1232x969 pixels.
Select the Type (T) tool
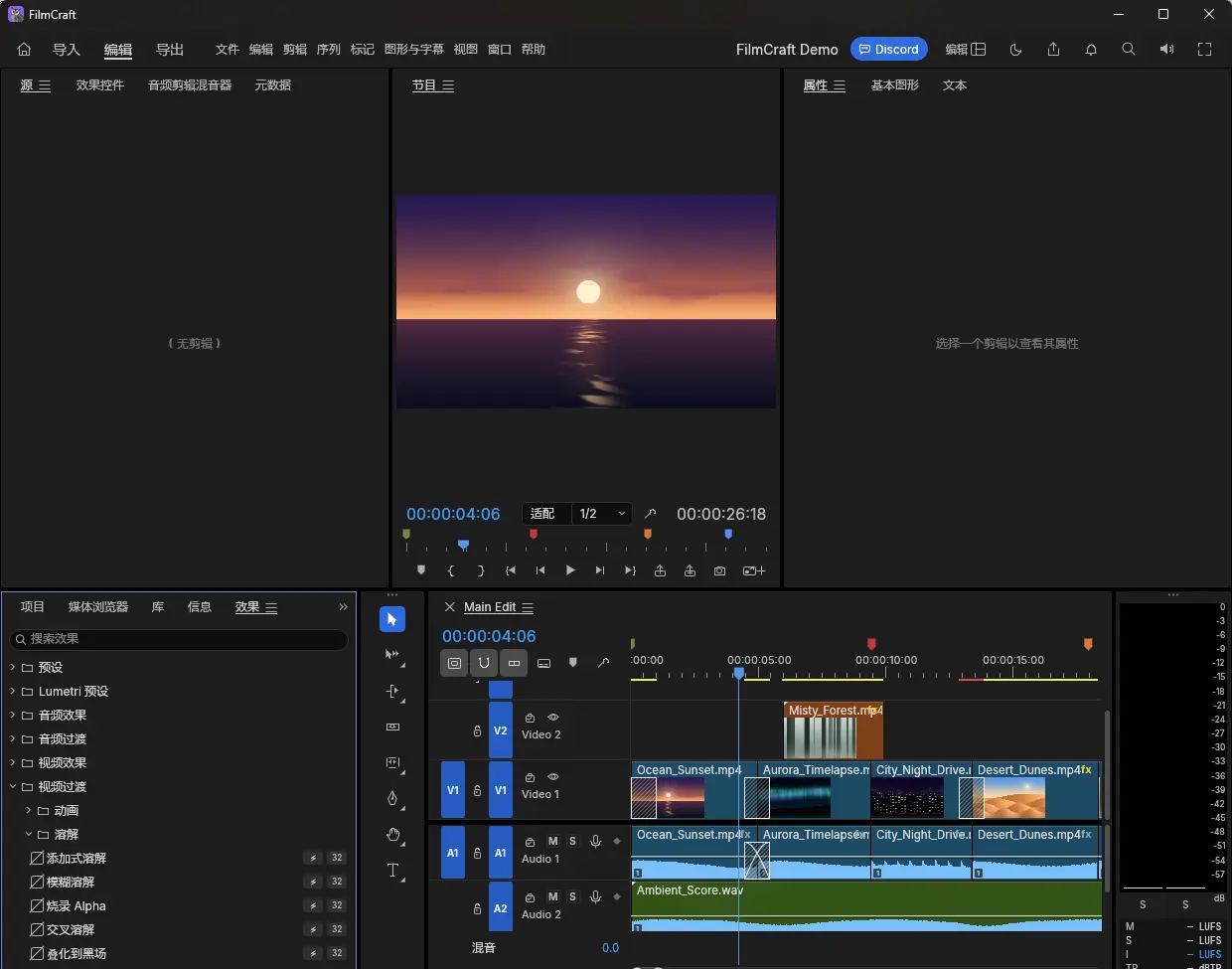392,871
